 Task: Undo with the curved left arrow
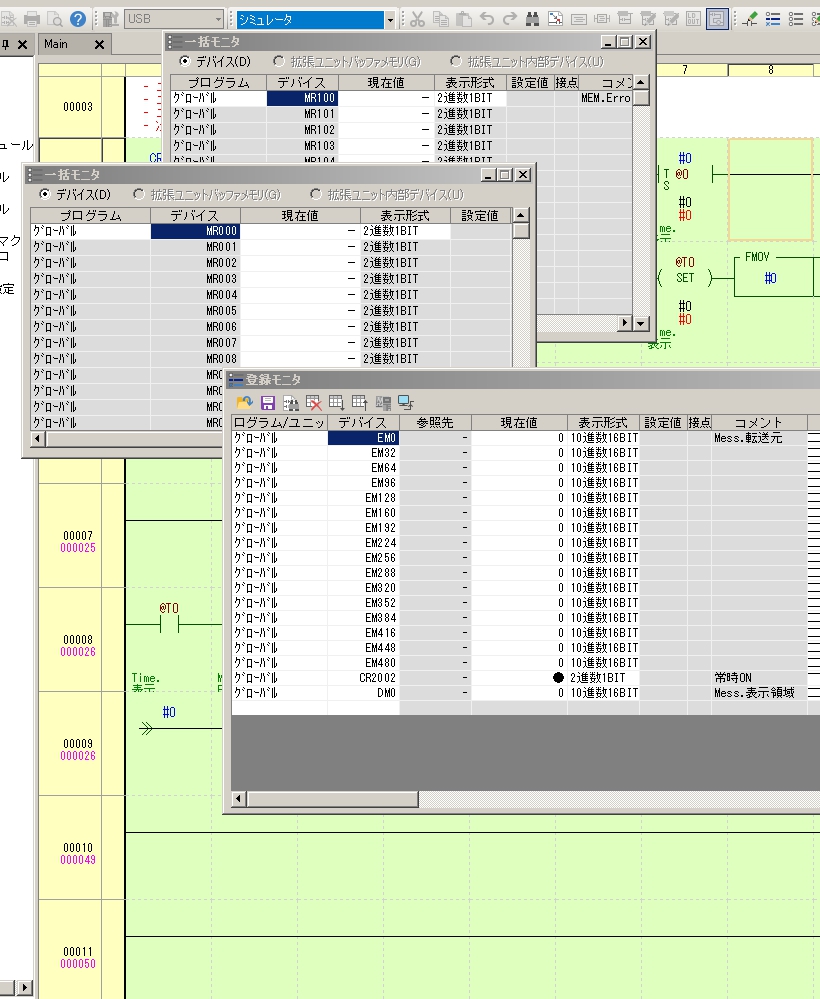pos(487,19)
